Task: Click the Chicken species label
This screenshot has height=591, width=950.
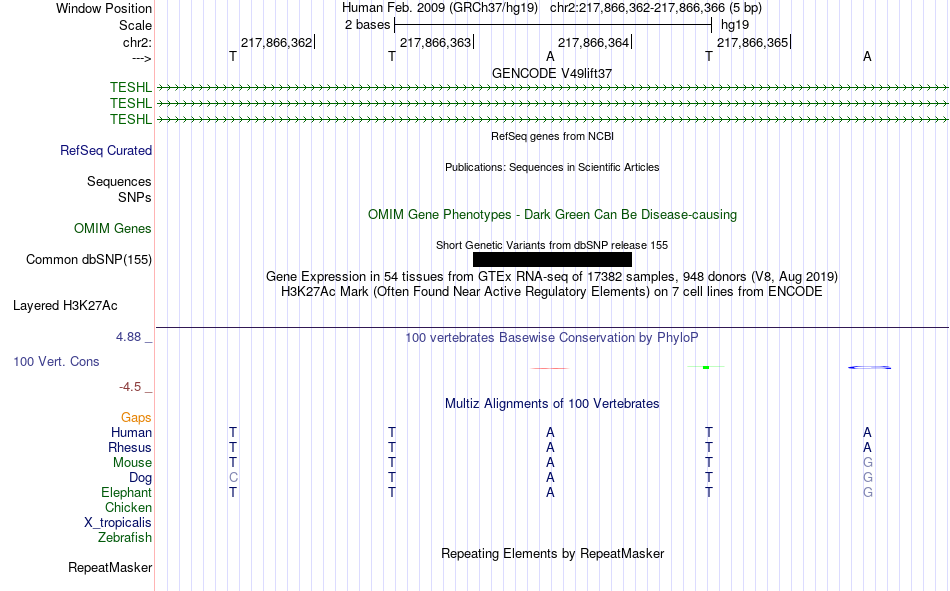Action: pos(128,507)
